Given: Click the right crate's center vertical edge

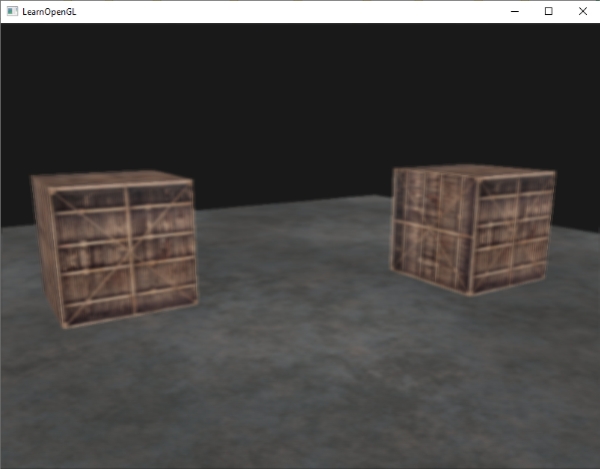Looking at the screenshot, I should (474, 238).
